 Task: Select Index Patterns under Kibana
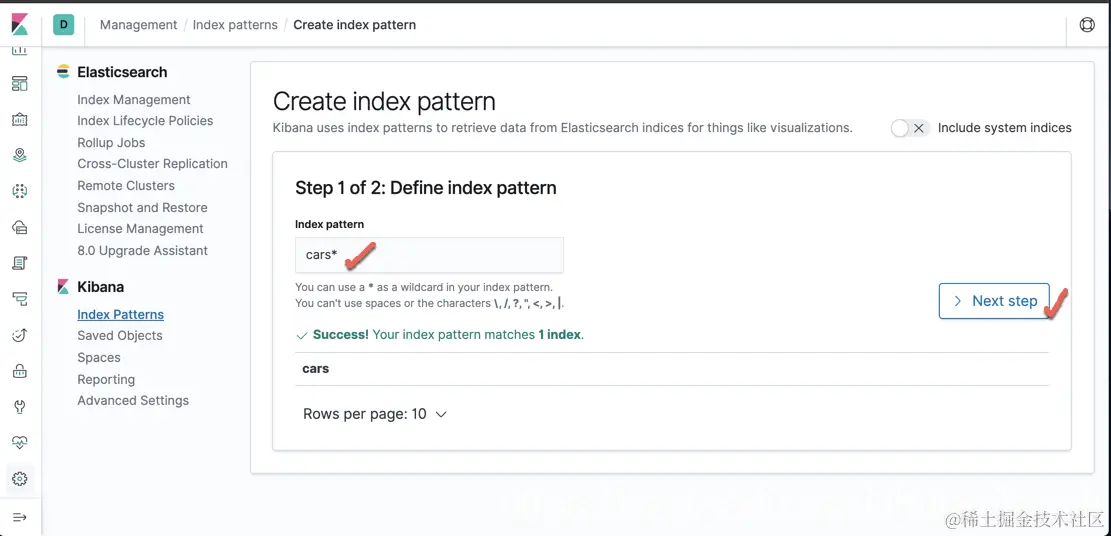[x=120, y=315]
